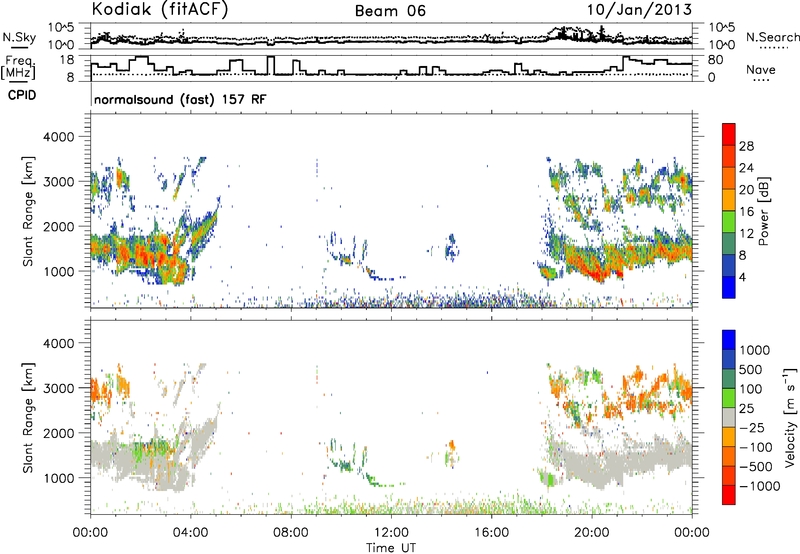Click the date "10/Jan/2013"
Viewport: 800px width, 554px height.
(640, 10)
